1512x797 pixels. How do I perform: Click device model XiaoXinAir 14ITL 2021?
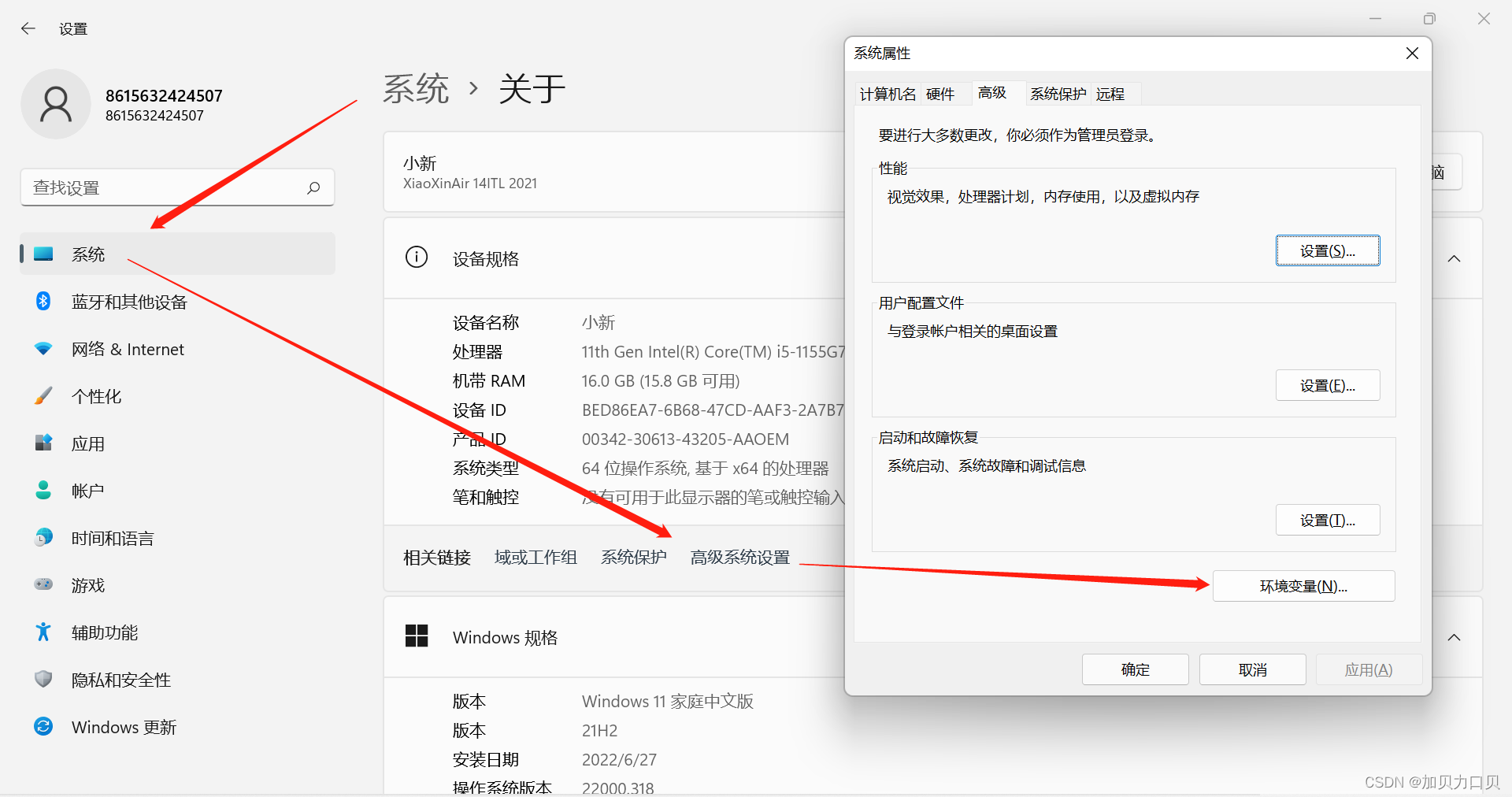pos(470,183)
